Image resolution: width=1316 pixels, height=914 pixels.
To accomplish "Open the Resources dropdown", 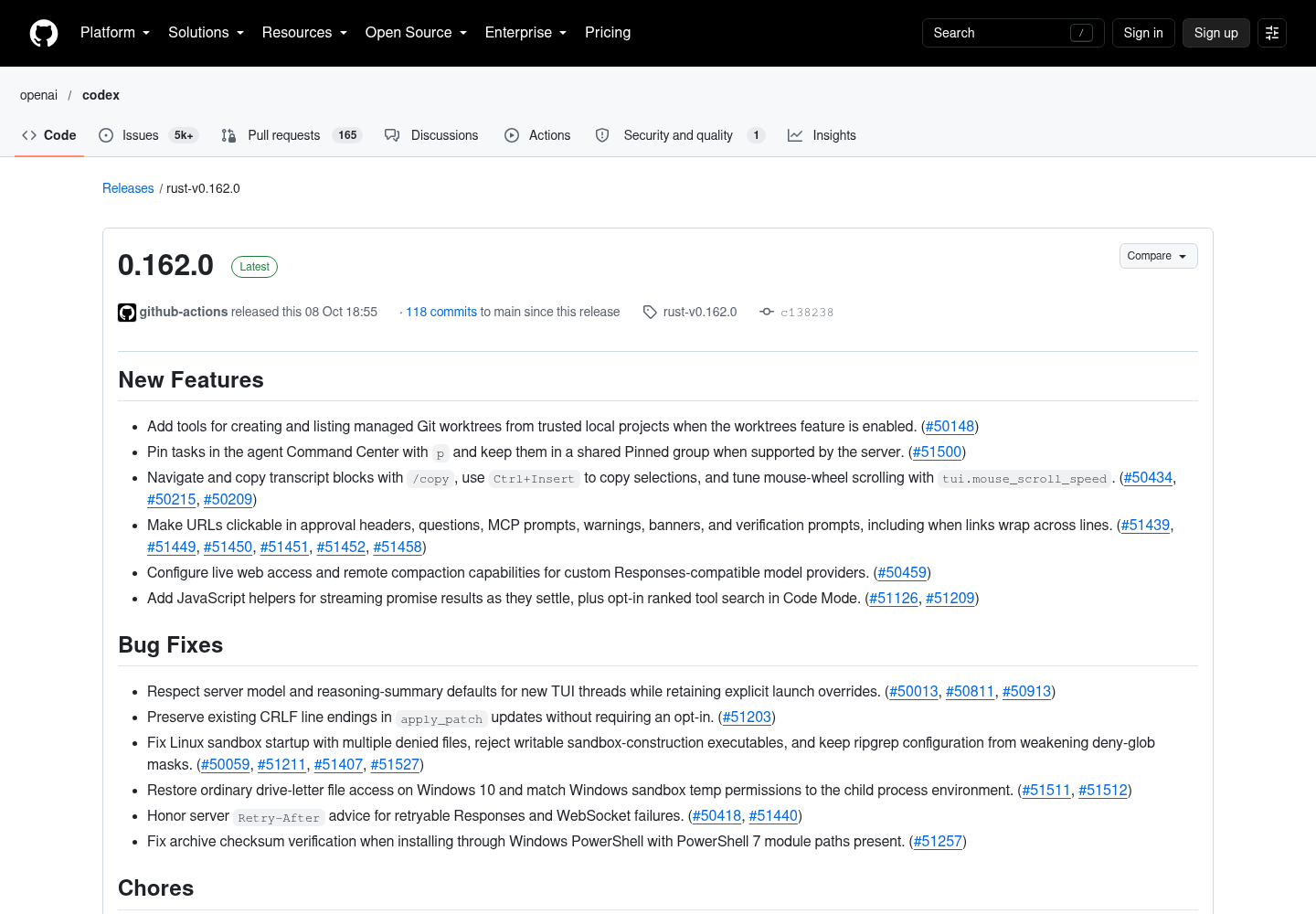I will point(304,33).
